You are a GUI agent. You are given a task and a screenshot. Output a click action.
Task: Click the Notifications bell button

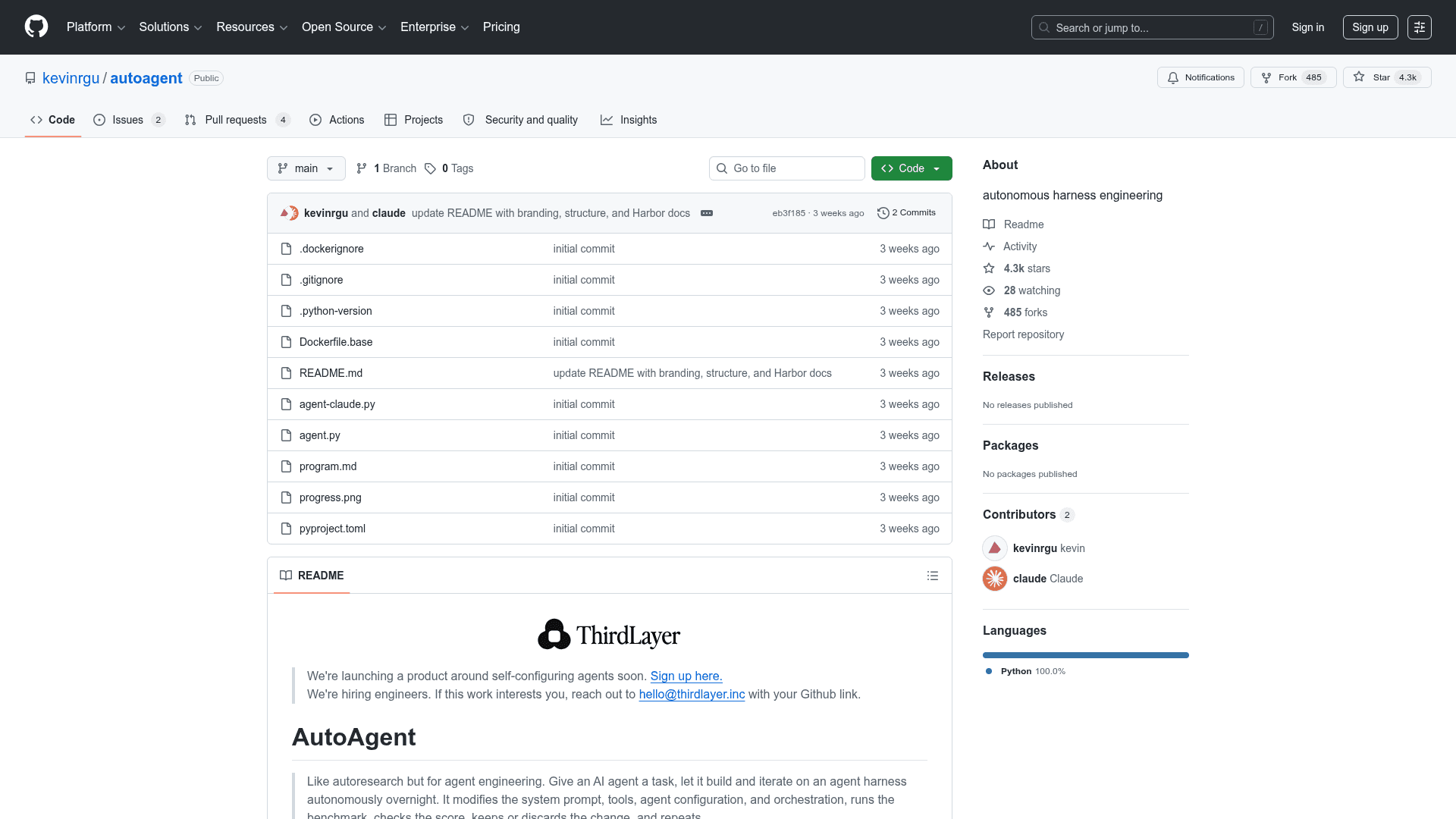[x=1200, y=77]
